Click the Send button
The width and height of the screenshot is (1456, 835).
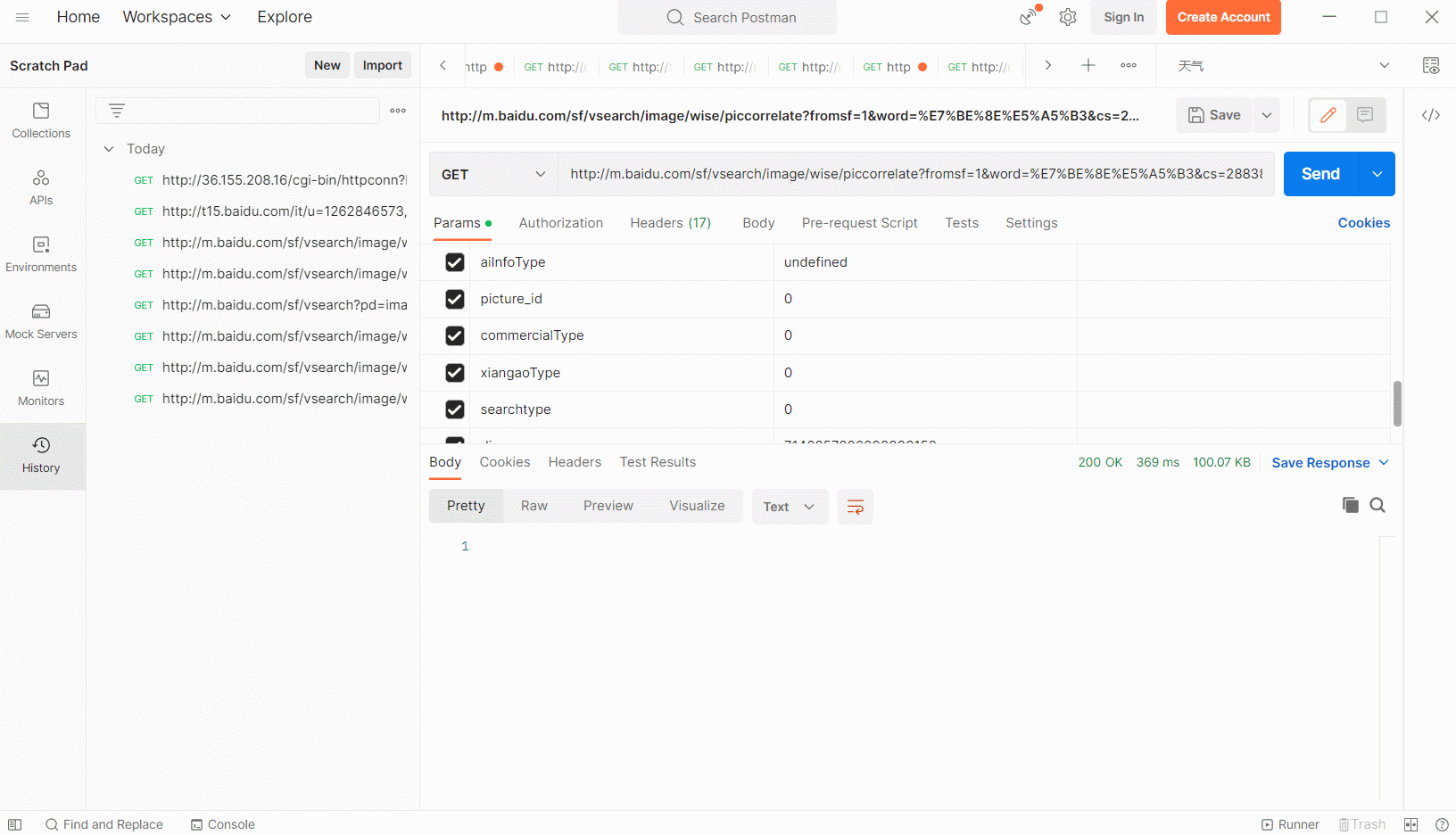click(1320, 174)
